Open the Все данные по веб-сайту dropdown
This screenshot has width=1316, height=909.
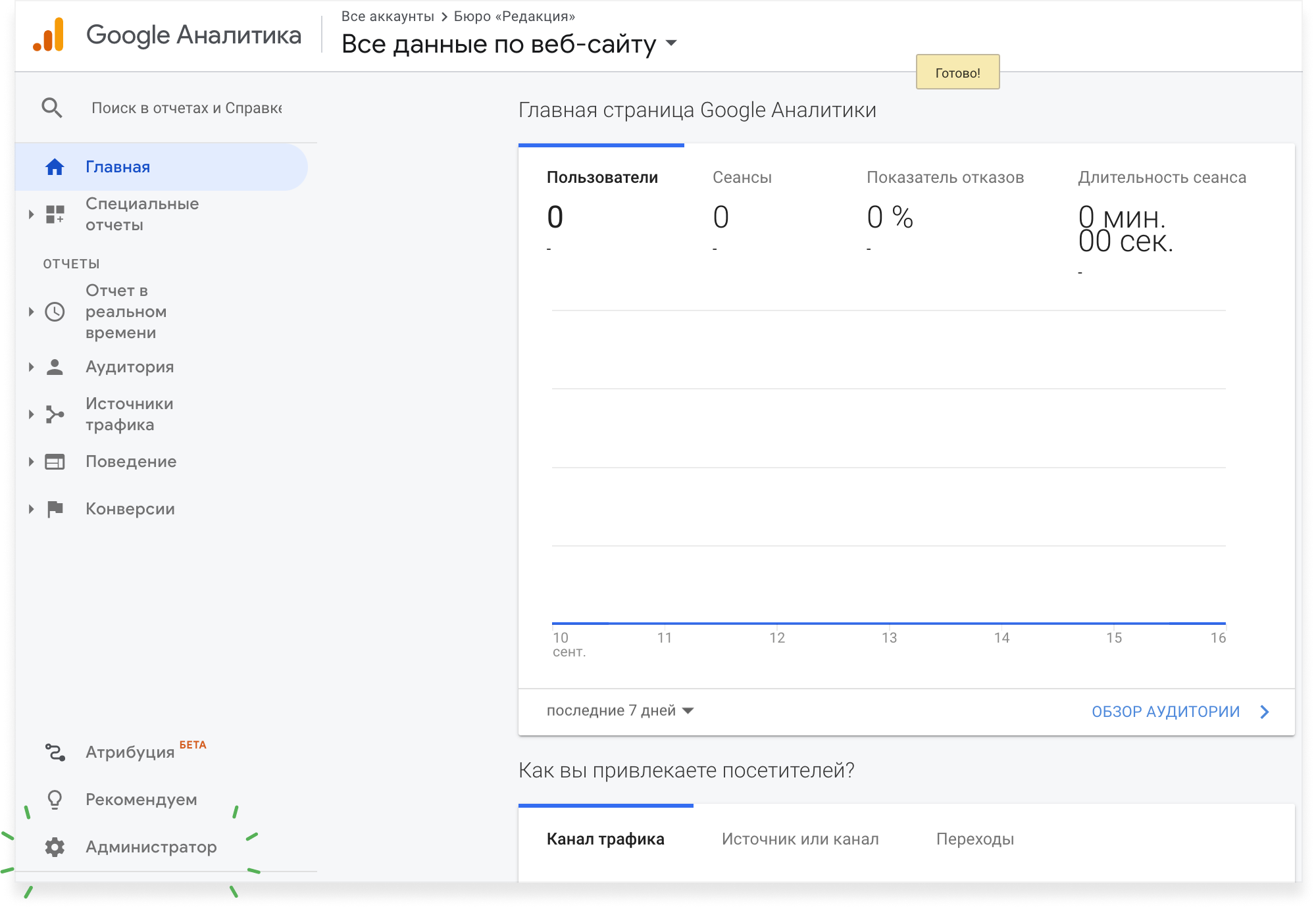[509, 44]
